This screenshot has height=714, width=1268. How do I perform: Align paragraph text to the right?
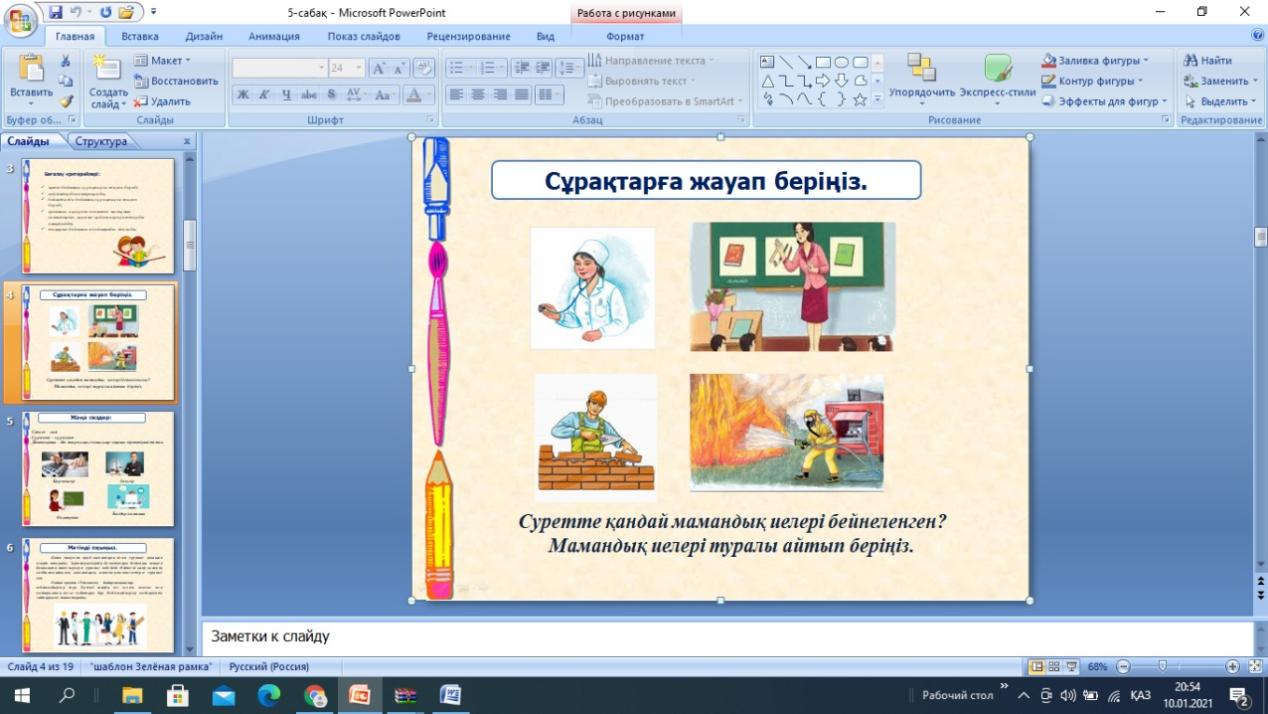(499, 95)
